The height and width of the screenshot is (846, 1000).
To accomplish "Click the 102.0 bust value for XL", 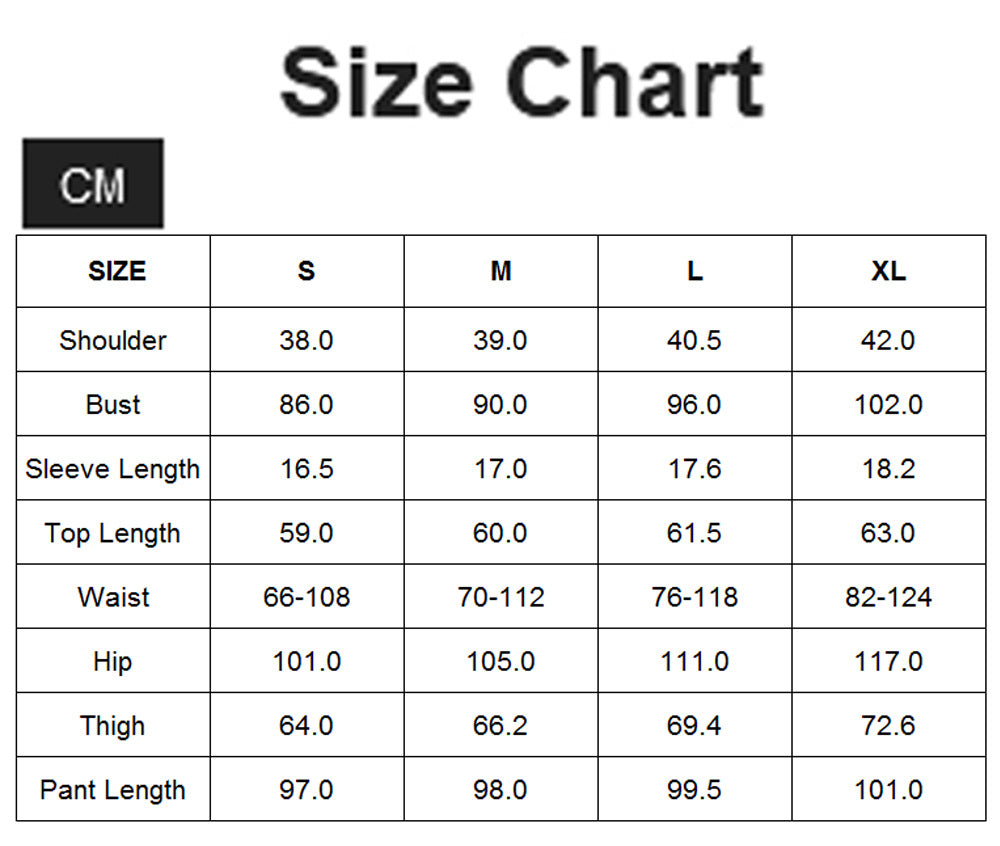I will coord(889,404).
